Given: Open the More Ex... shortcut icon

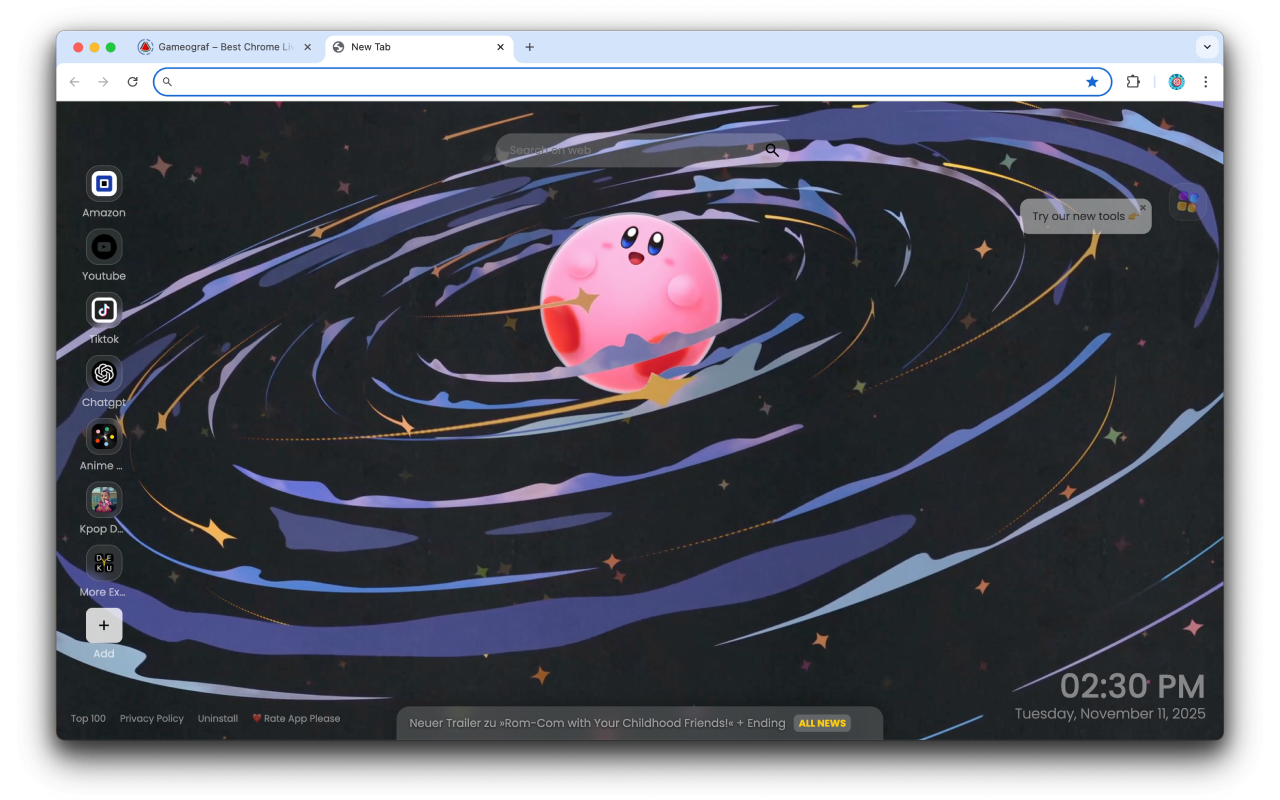Looking at the screenshot, I should click(x=104, y=563).
